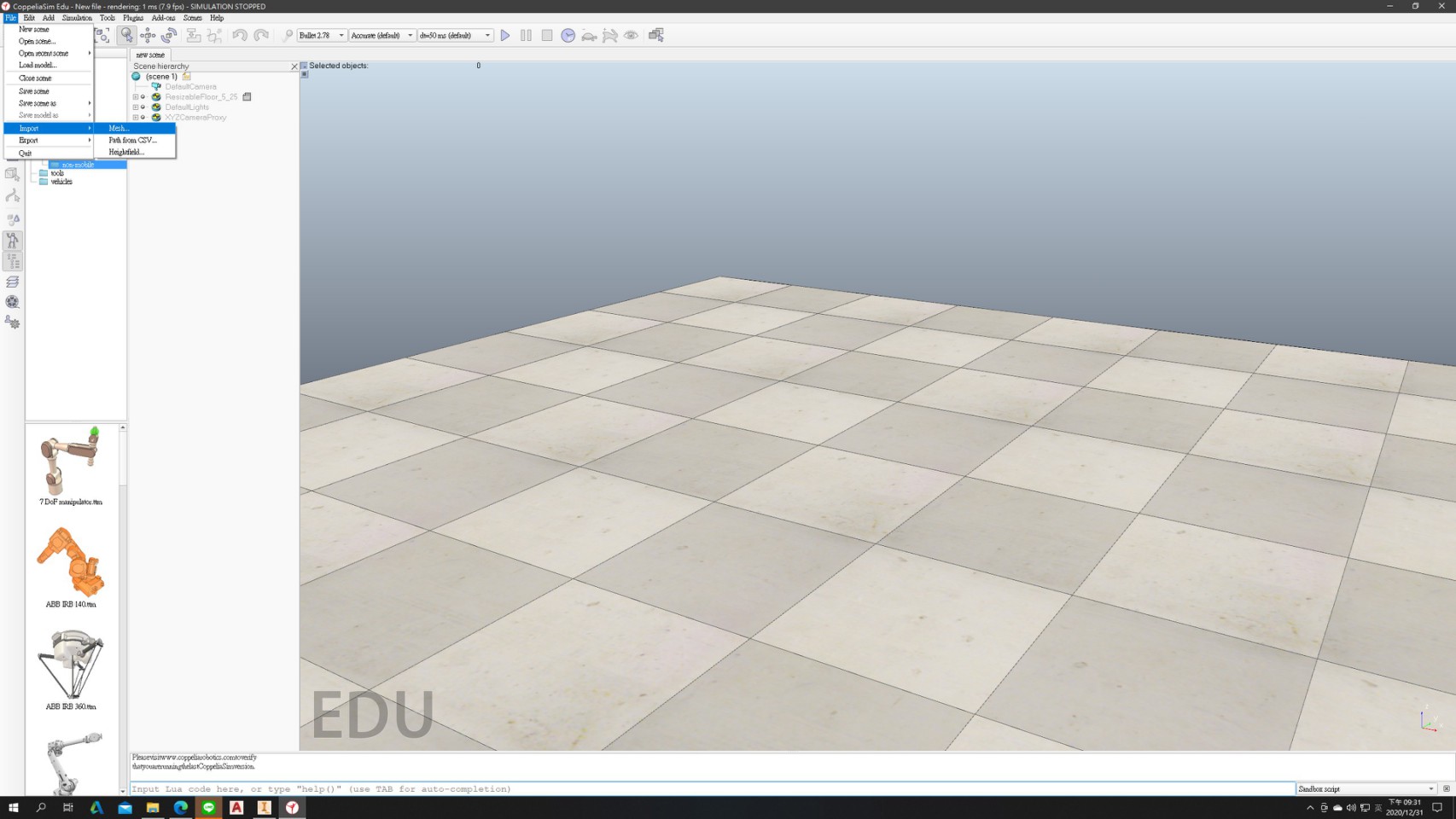
Task: Open the Plugins menu
Action: coord(133,18)
